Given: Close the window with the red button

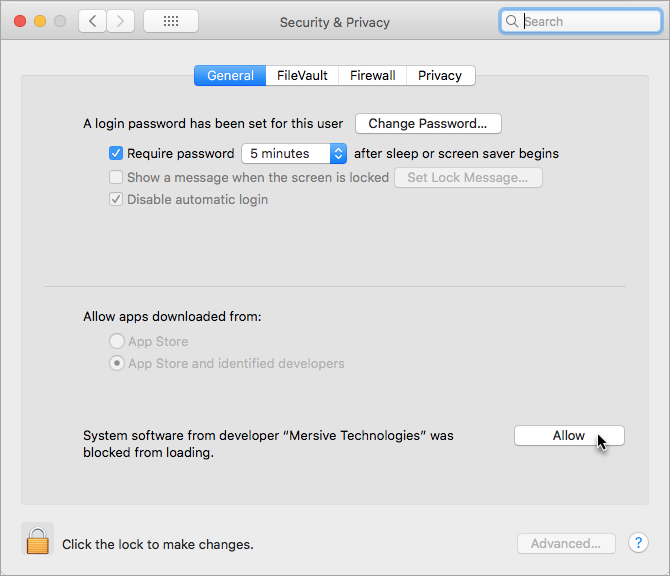Looking at the screenshot, I should [20, 21].
